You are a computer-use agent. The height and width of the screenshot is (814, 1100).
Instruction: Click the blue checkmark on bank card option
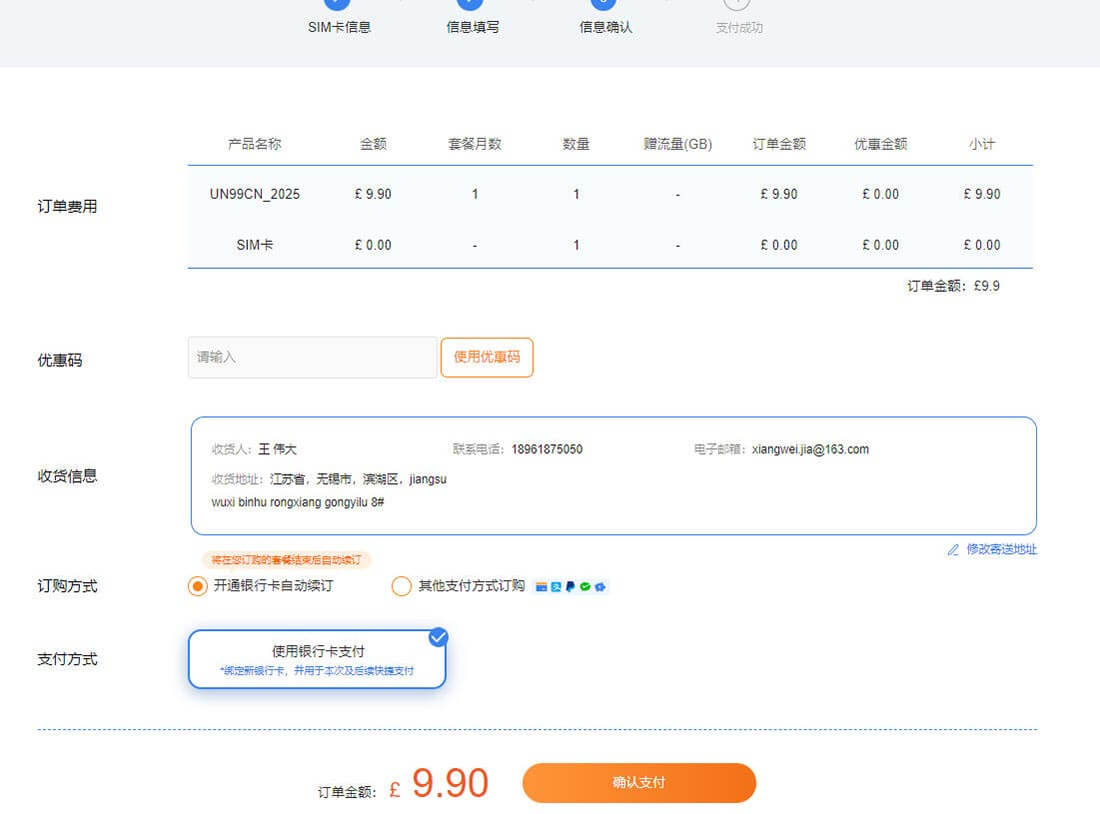click(438, 637)
